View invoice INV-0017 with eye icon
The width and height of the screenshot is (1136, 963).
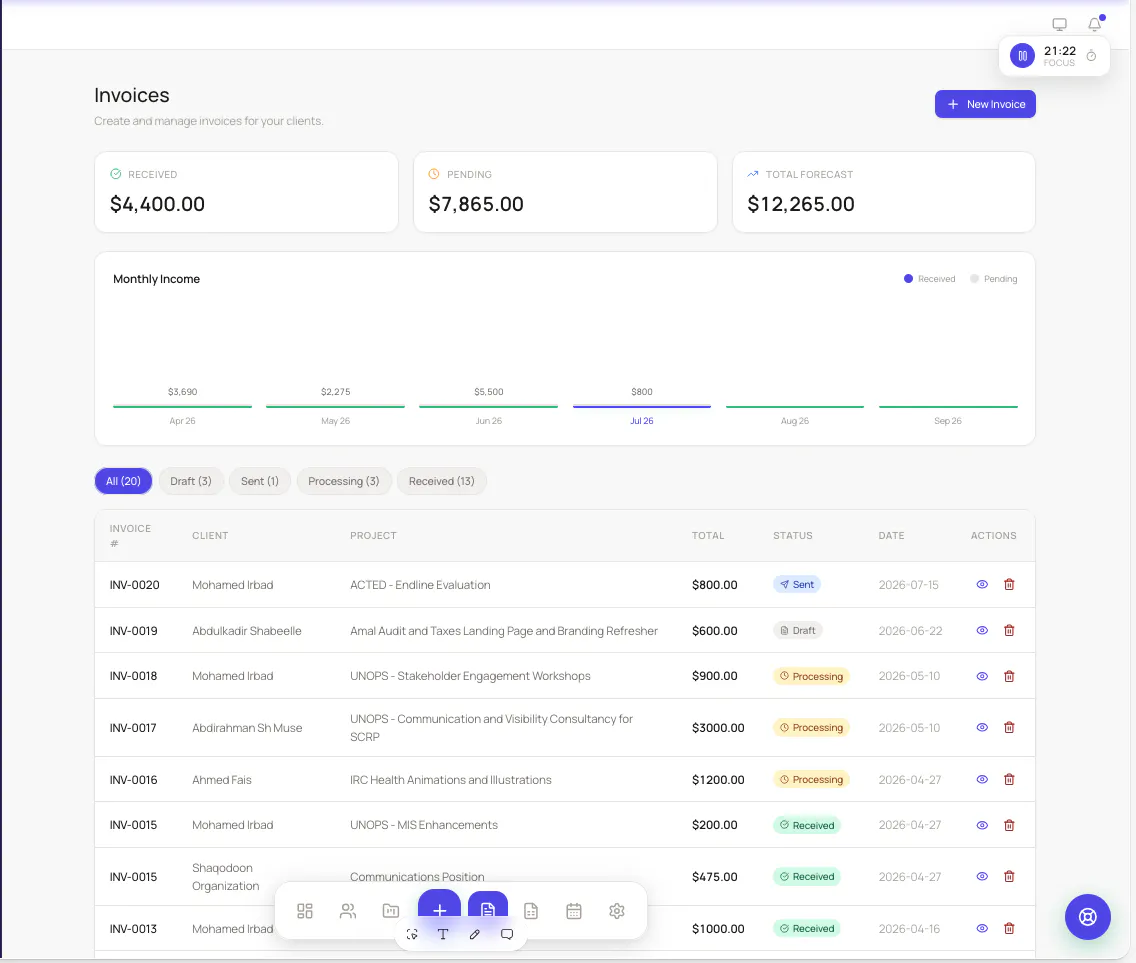[x=982, y=728]
